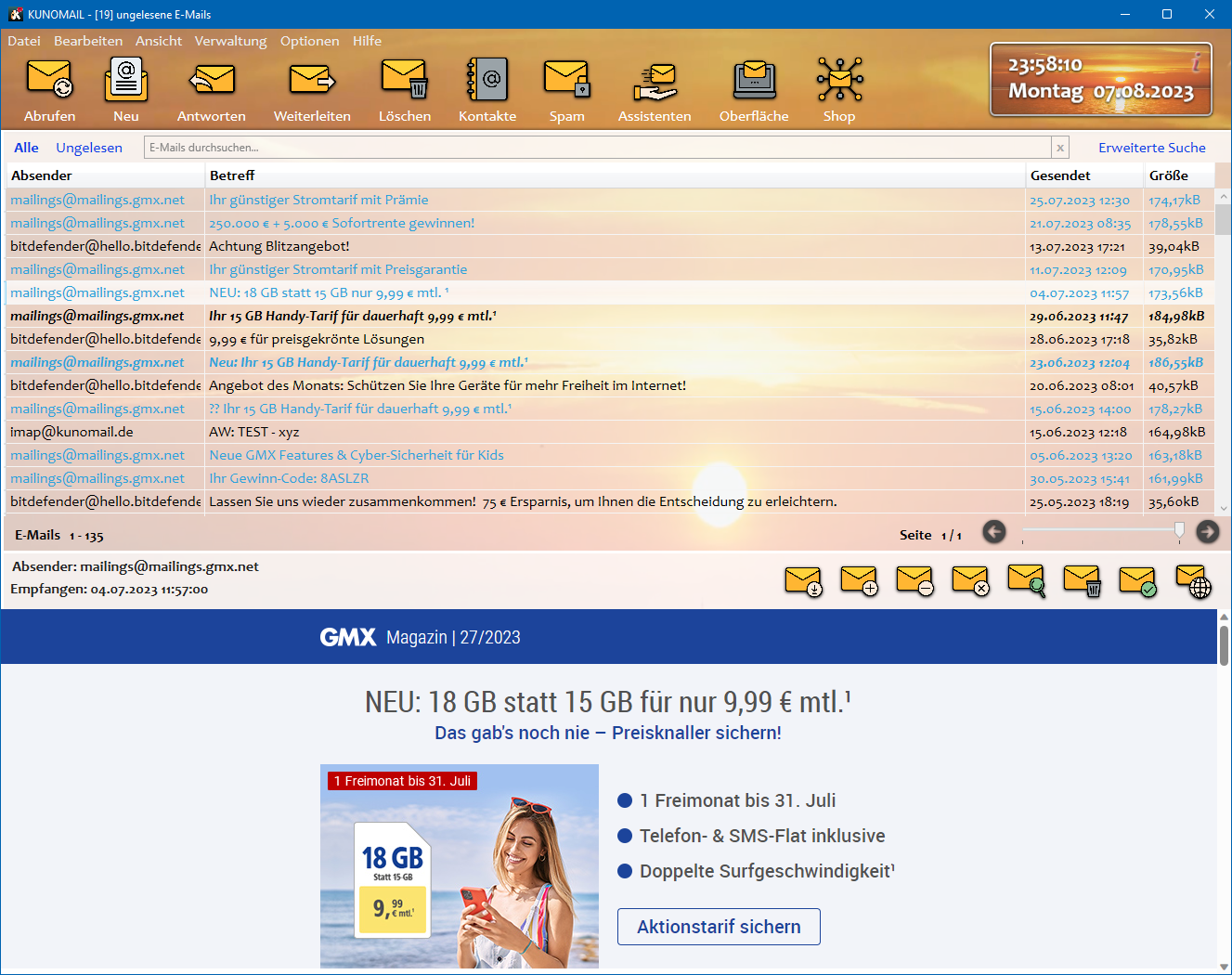Image resolution: width=1232 pixels, height=975 pixels.
Task: Click preview pane scrollbar thumb
Action: [1225, 644]
